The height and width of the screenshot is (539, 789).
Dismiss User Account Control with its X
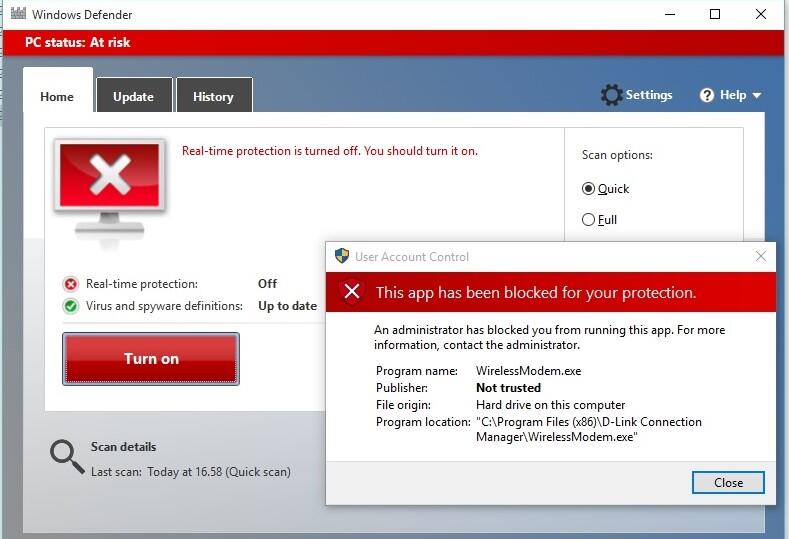761,256
